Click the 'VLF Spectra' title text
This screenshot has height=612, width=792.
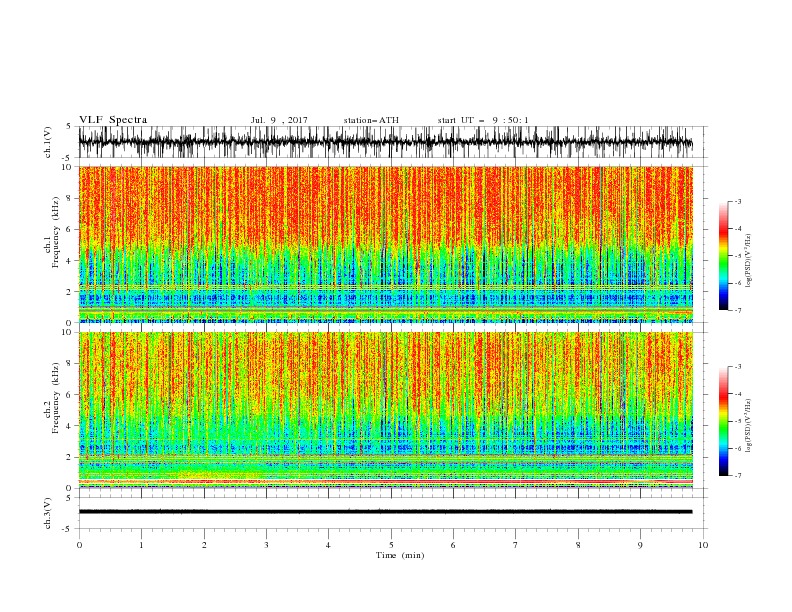point(113,120)
